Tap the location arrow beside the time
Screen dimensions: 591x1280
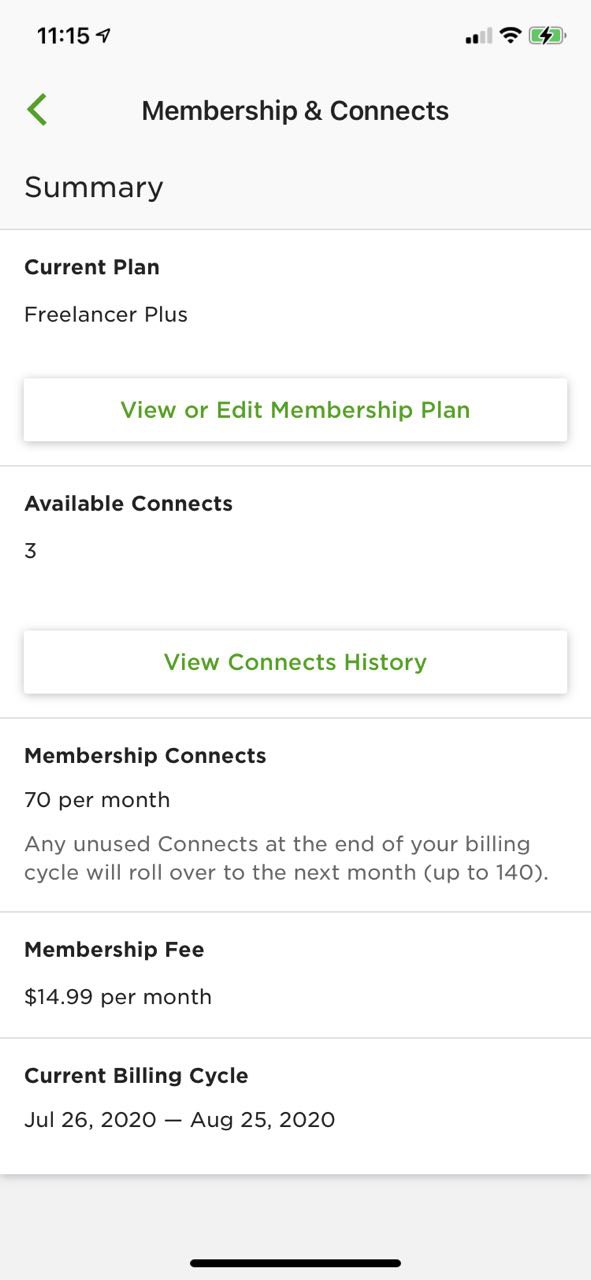104,36
